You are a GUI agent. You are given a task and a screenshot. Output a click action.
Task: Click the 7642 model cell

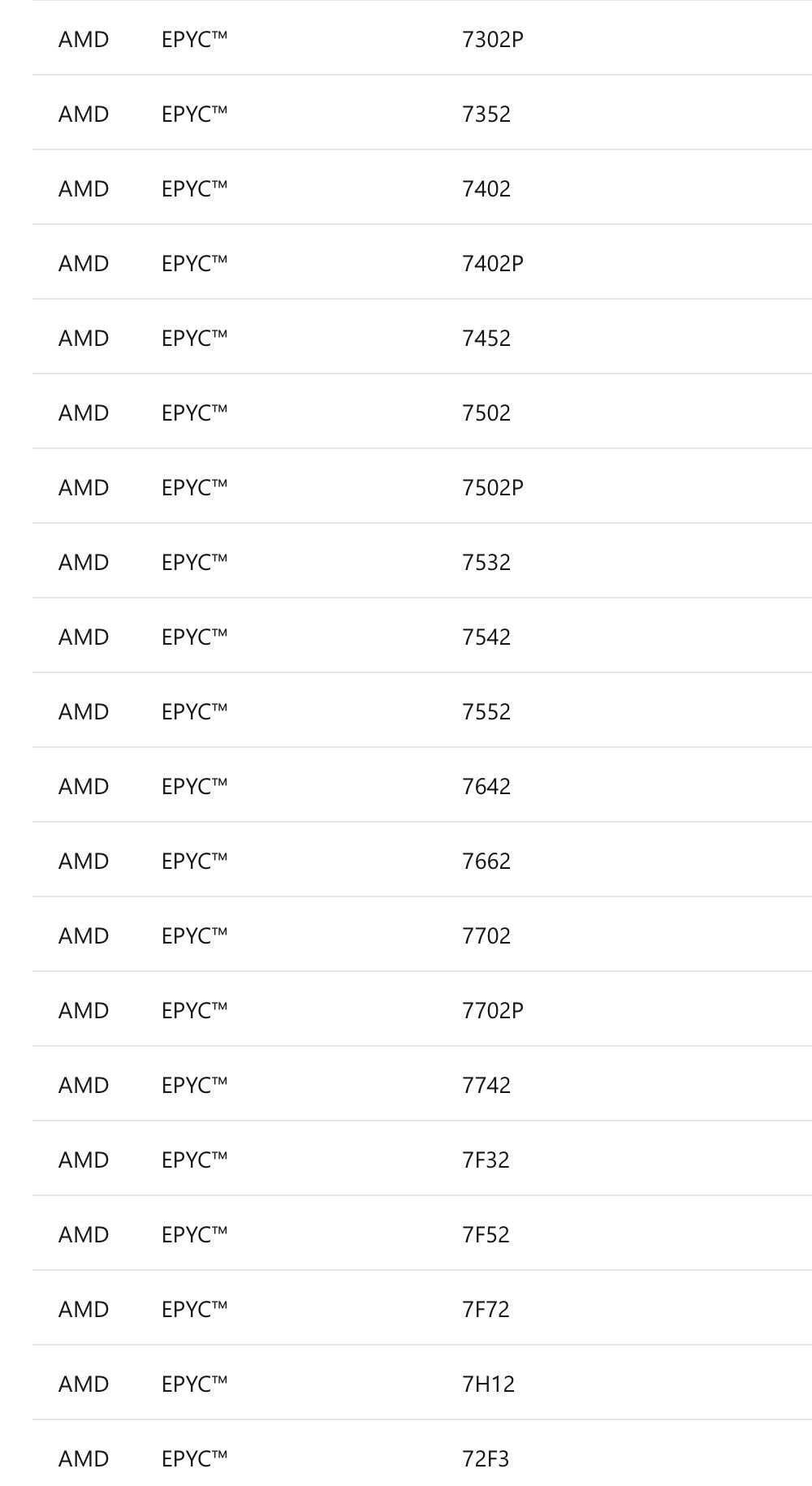pyautogui.click(x=486, y=787)
